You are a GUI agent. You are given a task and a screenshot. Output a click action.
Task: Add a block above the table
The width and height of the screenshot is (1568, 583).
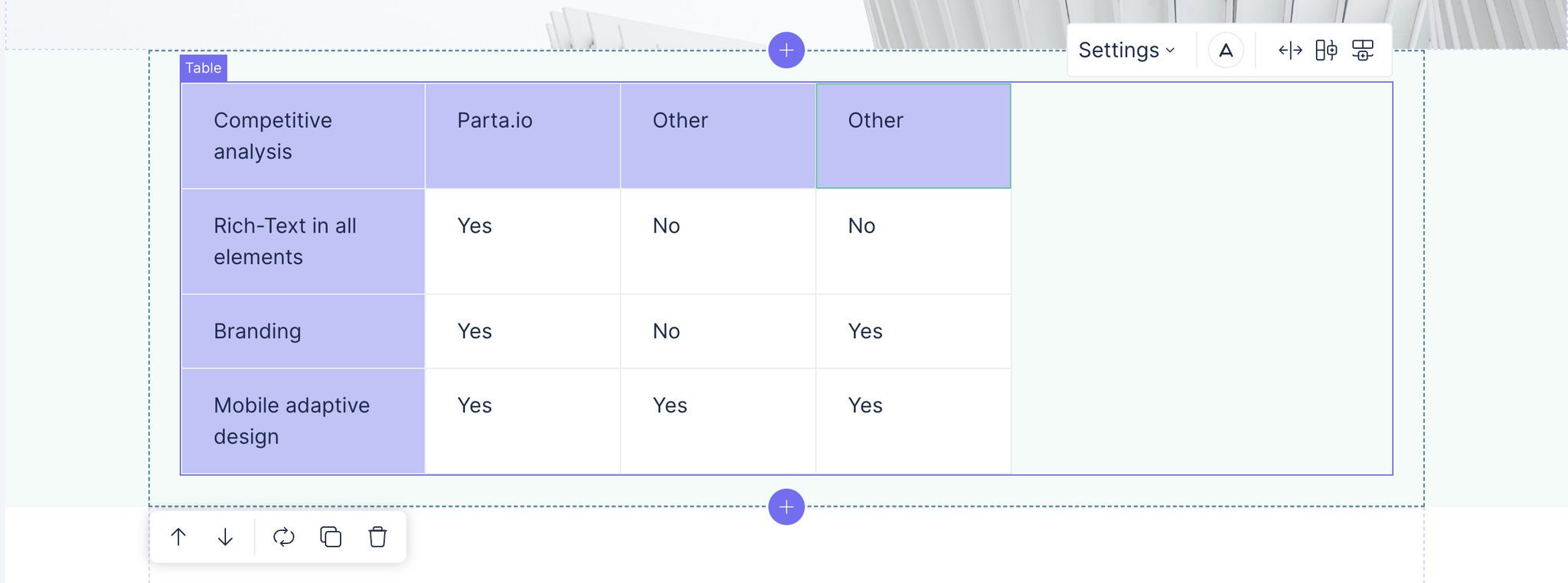point(786,50)
